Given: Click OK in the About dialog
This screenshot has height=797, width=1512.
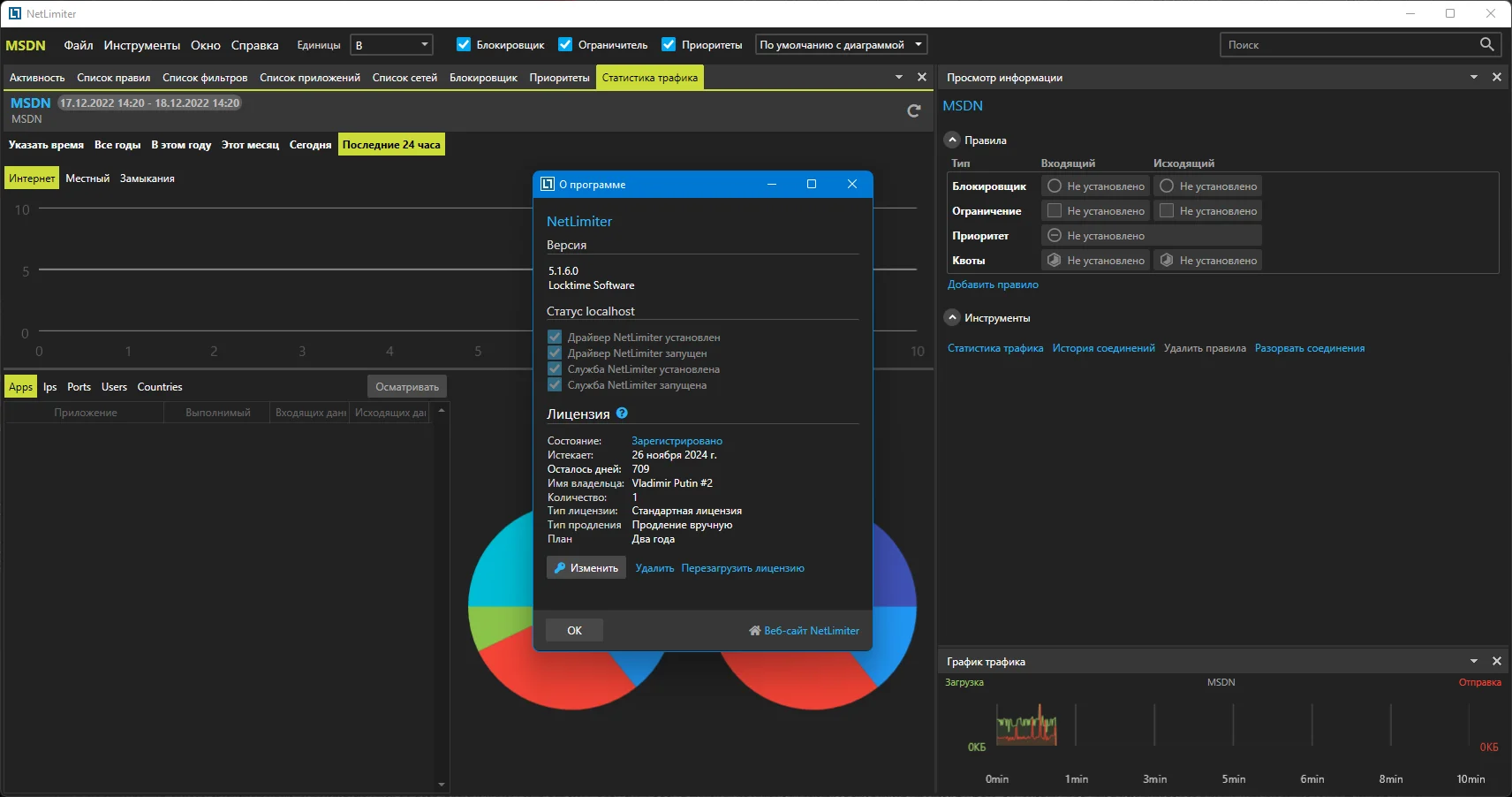Looking at the screenshot, I should (574, 630).
